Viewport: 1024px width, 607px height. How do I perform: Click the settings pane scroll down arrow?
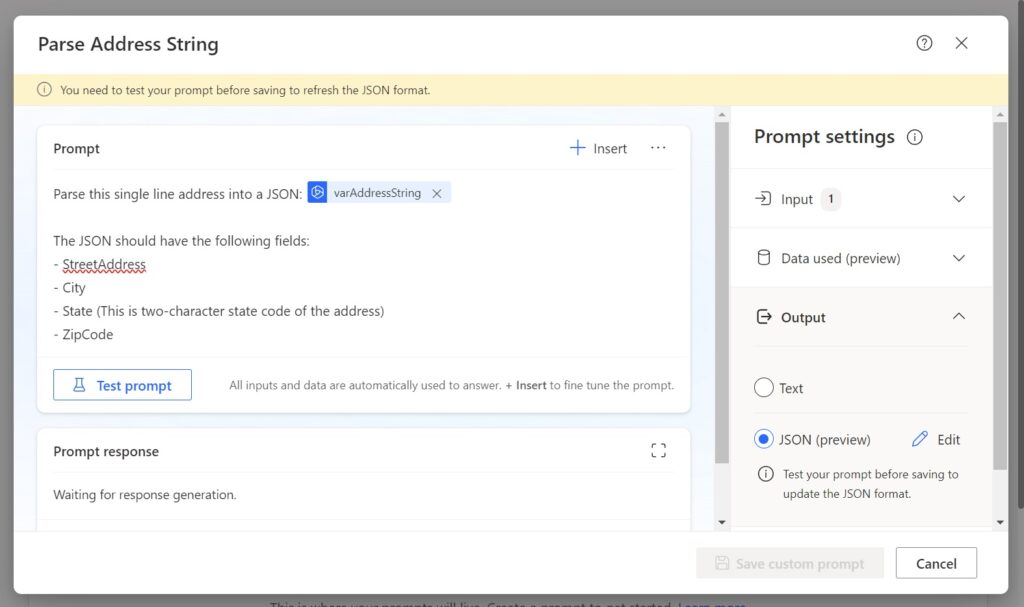coord(1000,522)
